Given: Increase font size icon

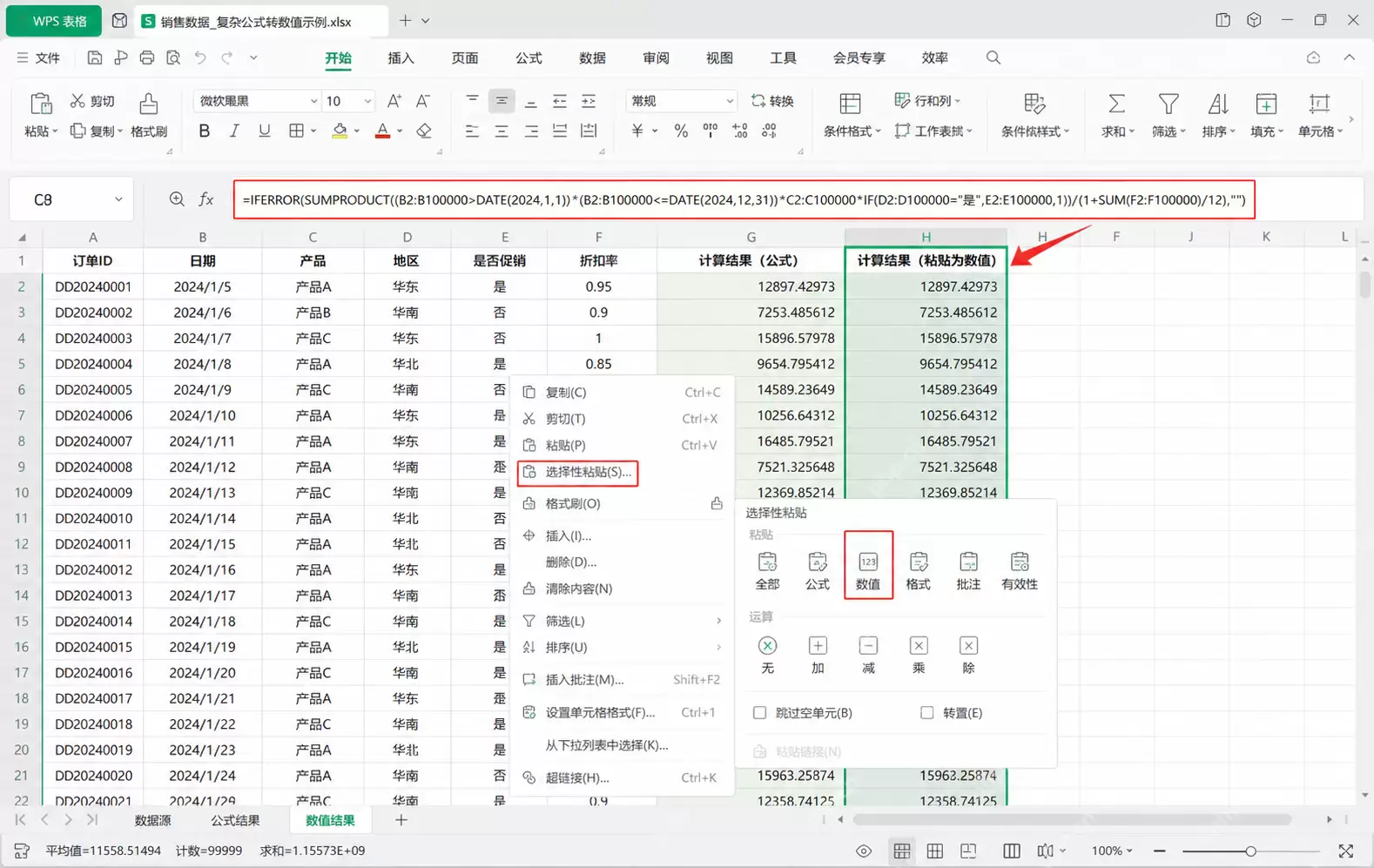Looking at the screenshot, I should [394, 101].
